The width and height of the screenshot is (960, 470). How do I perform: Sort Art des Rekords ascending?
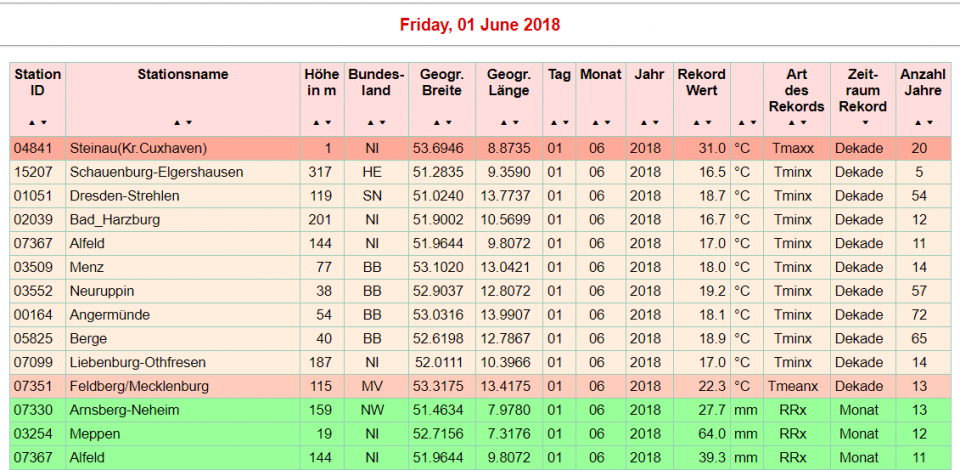(x=791, y=123)
